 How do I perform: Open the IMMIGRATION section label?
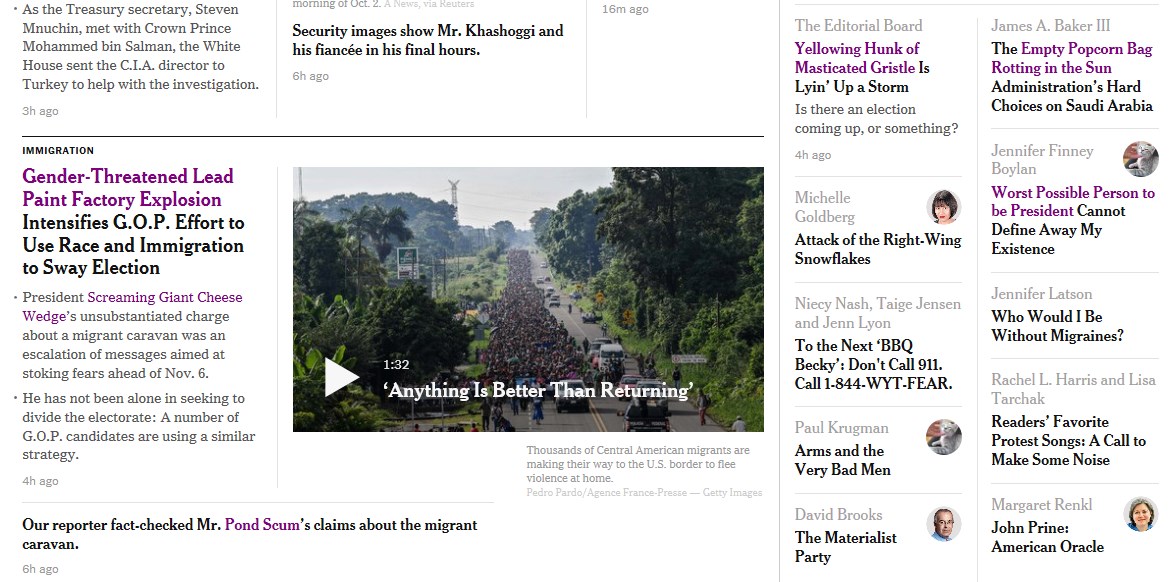point(58,151)
